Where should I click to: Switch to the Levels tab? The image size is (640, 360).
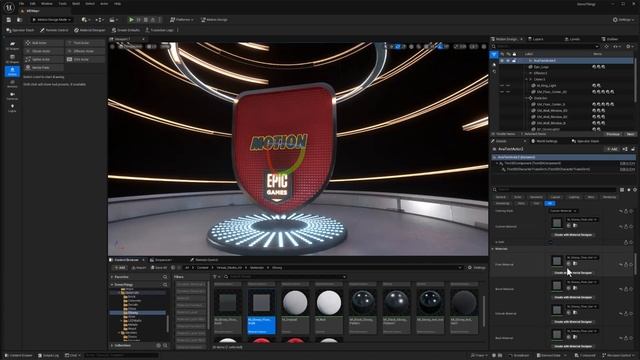[572, 39]
